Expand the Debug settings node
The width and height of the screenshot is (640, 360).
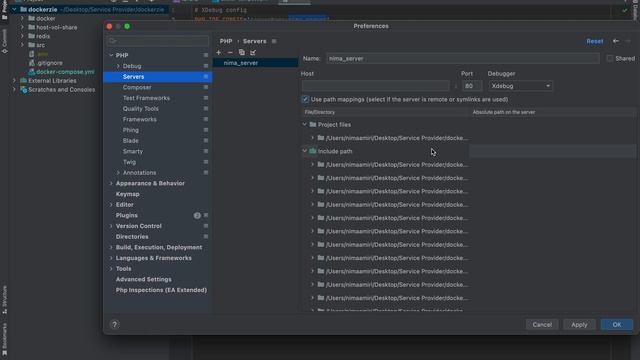118,66
